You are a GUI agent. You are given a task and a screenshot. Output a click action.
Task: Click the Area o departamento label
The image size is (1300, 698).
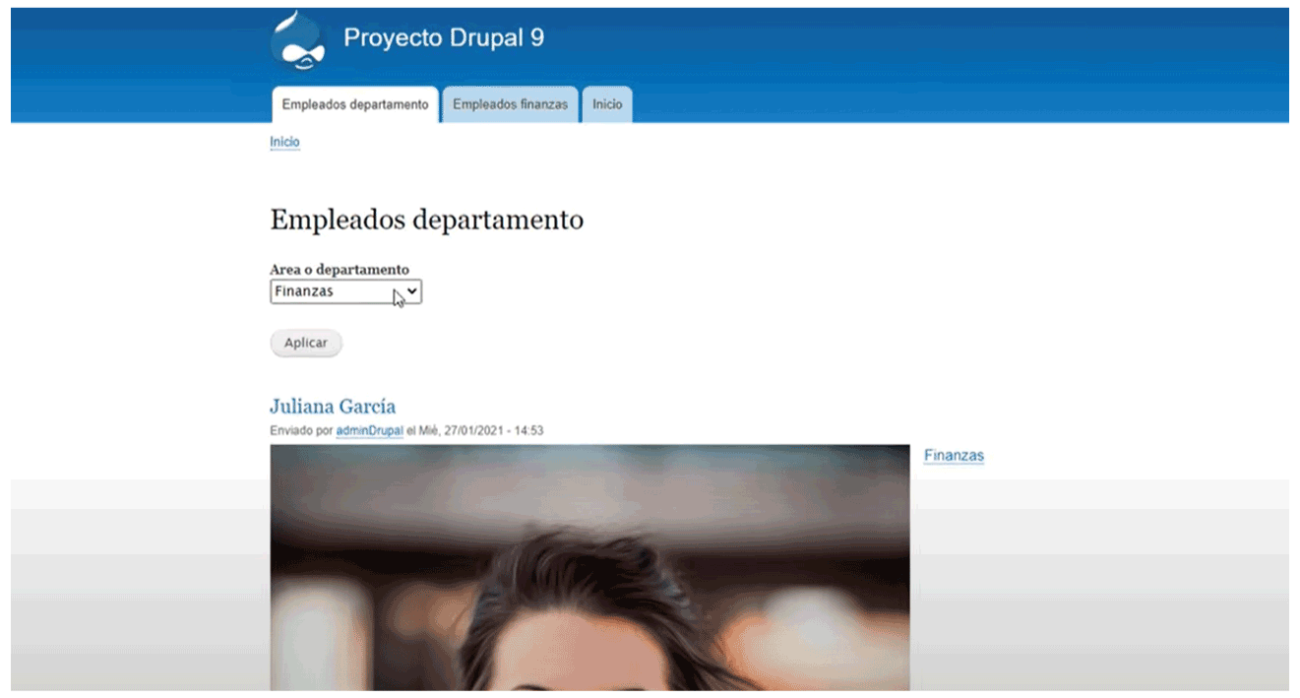pyautogui.click(x=339, y=270)
